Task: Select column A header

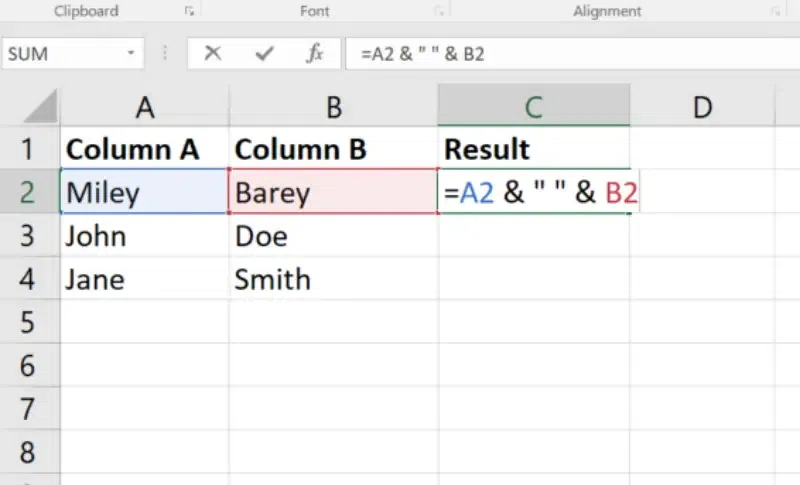Action: point(145,107)
